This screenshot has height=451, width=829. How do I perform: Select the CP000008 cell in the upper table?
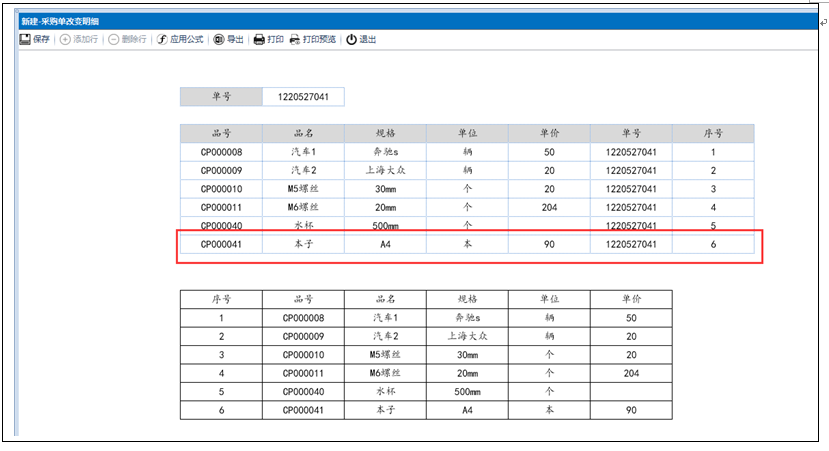(x=221, y=153)
